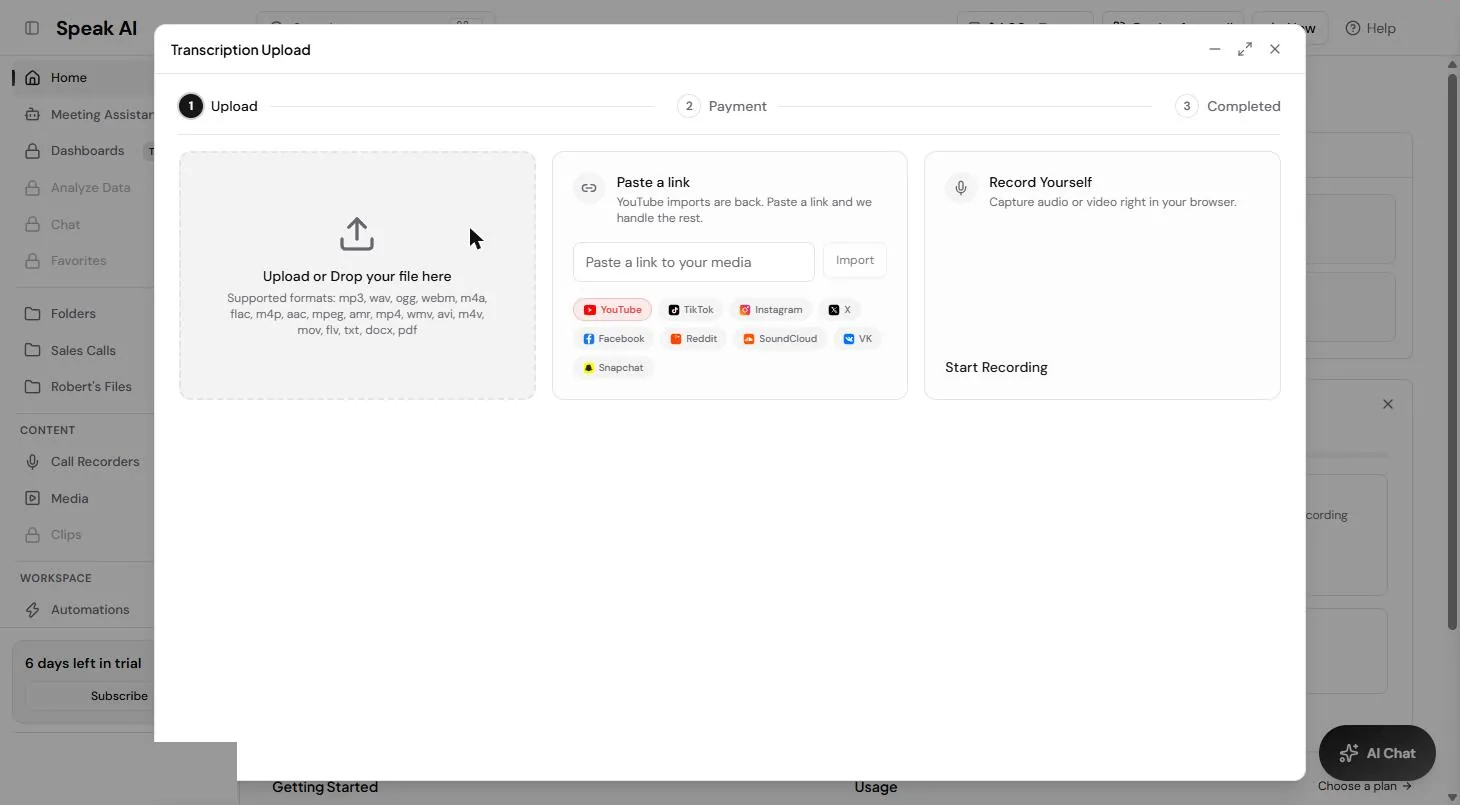
Task: Click the microphone icon in Record Yourself card
Action: 961,188
